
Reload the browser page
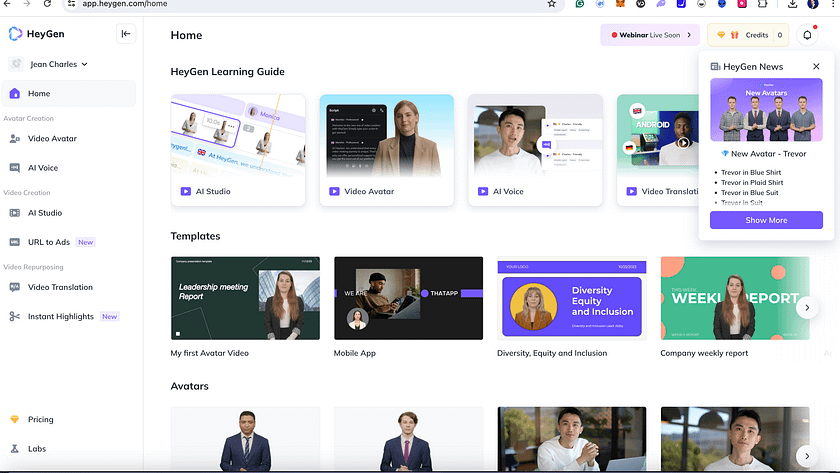[50, 4]
